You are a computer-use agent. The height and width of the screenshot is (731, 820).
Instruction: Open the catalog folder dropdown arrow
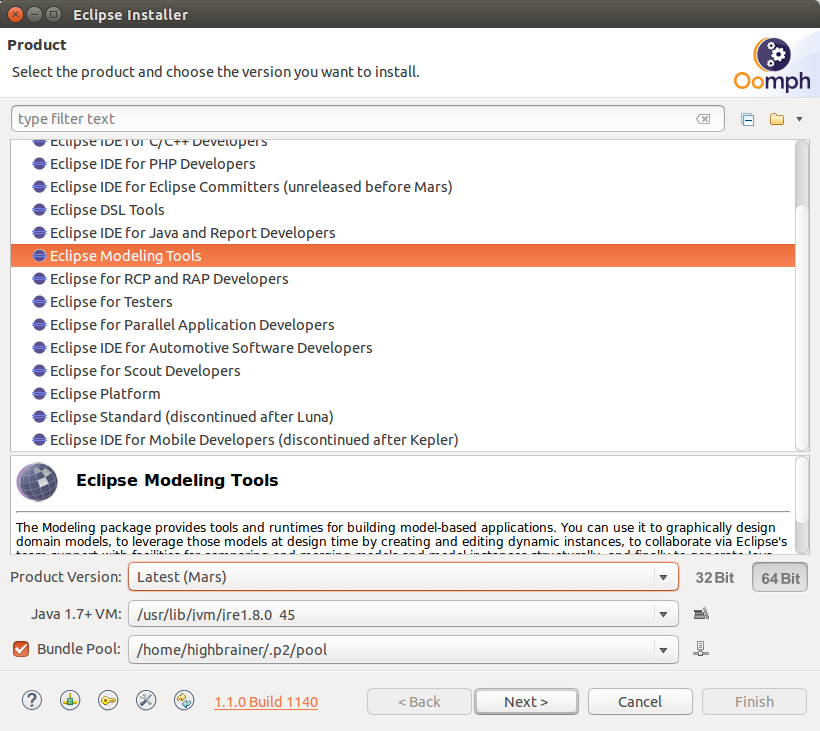(x=799, y=120)
